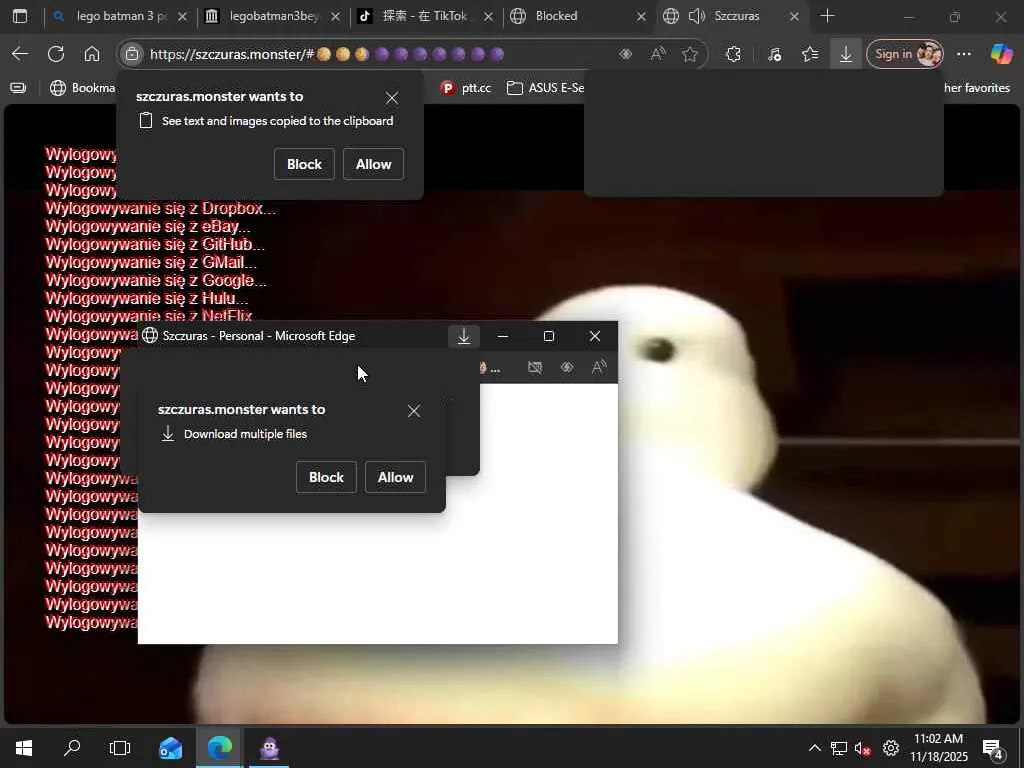1024x768 pixels.
Task: Click the favorites bar leftmost icon
Action: tap(18, 88)
